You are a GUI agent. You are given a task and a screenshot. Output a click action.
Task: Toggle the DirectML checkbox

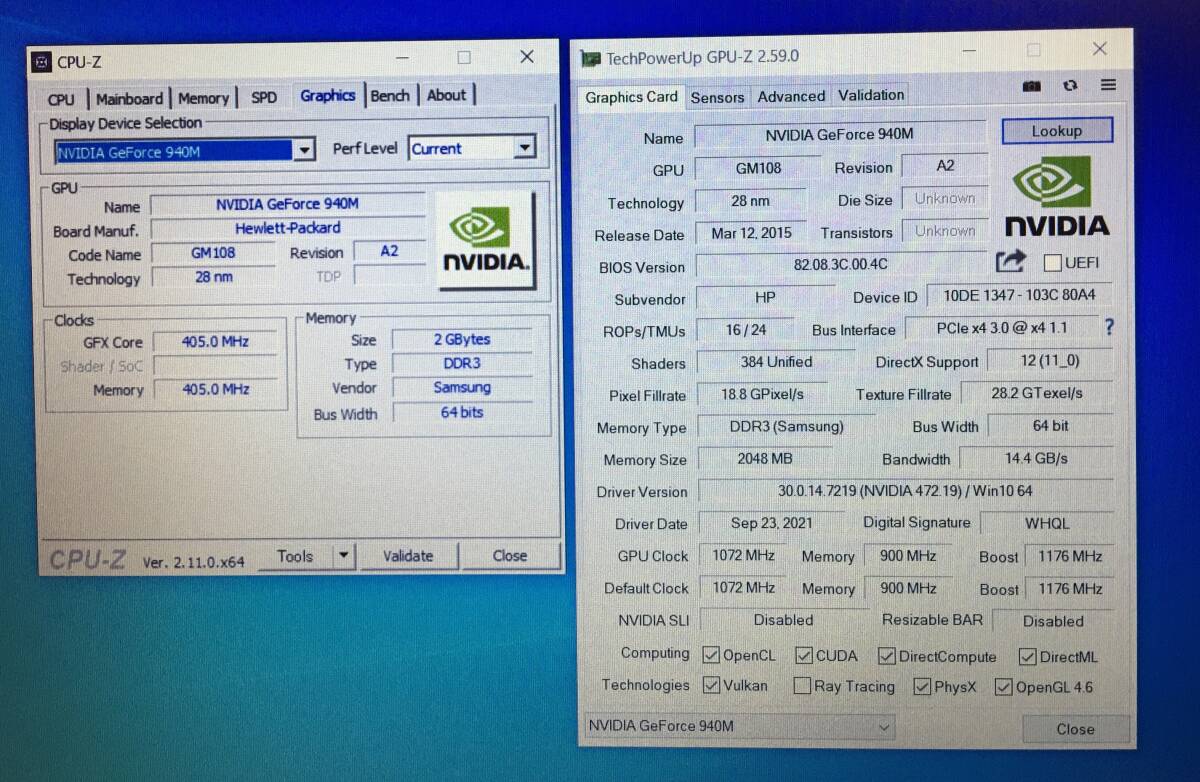[x=1027, y=656]
